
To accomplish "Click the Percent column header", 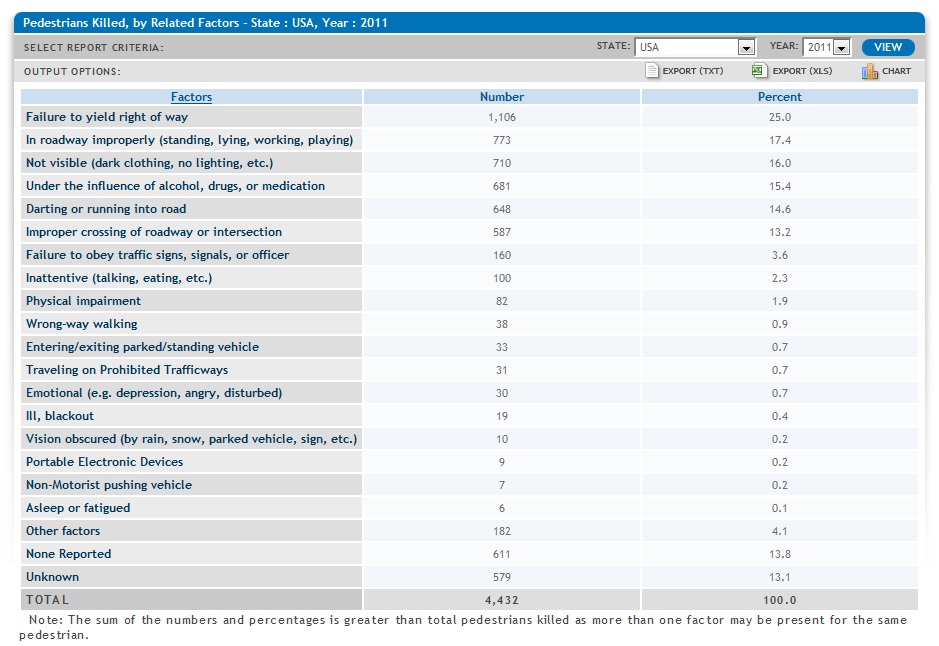I will point(780,97).
